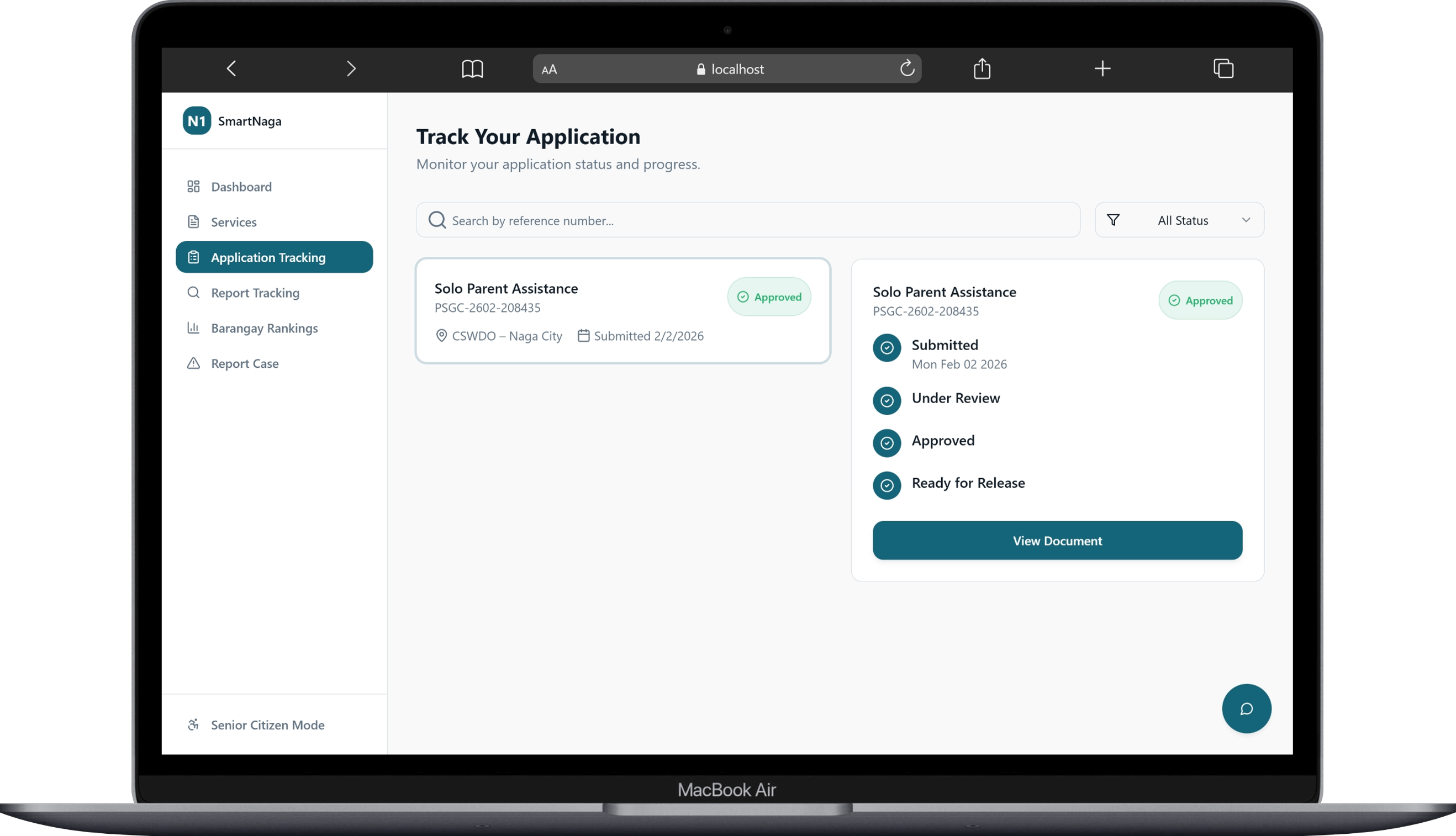Focus the Search by reference number field

click(748, 220)
